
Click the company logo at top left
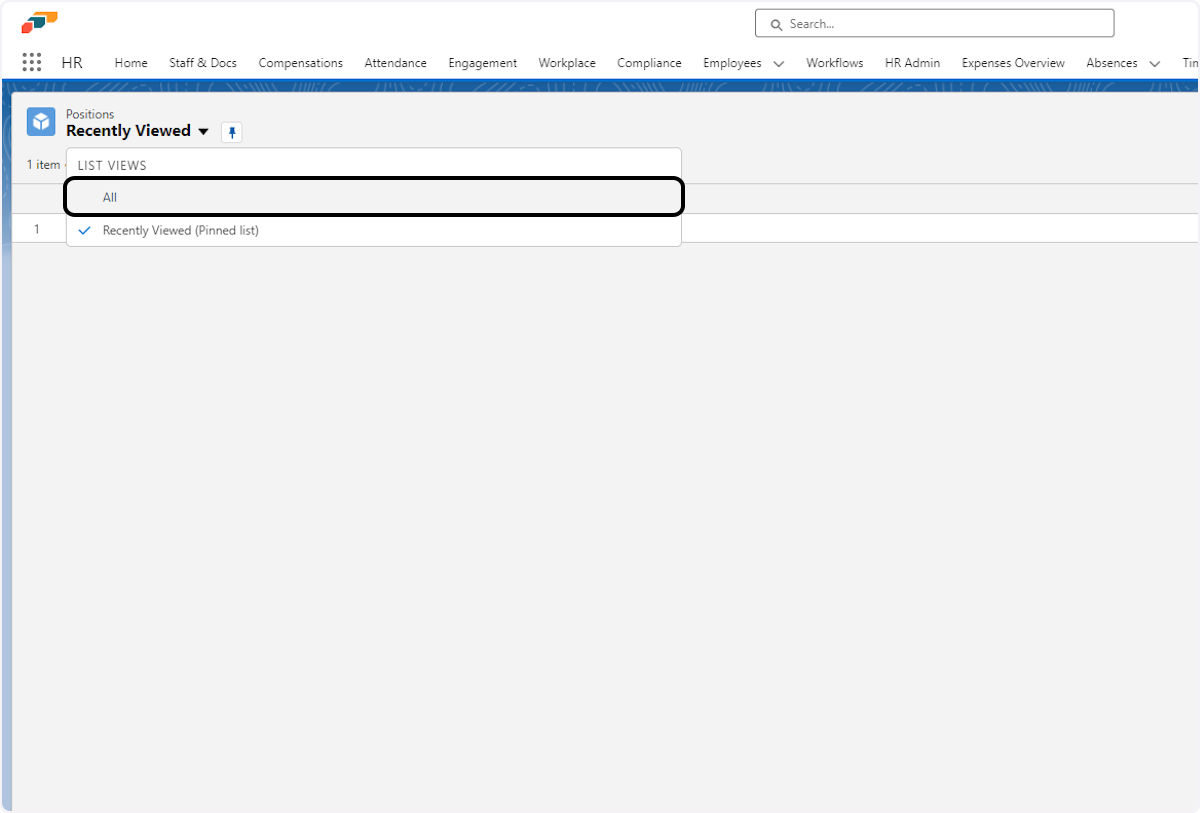tap(40, 22)
